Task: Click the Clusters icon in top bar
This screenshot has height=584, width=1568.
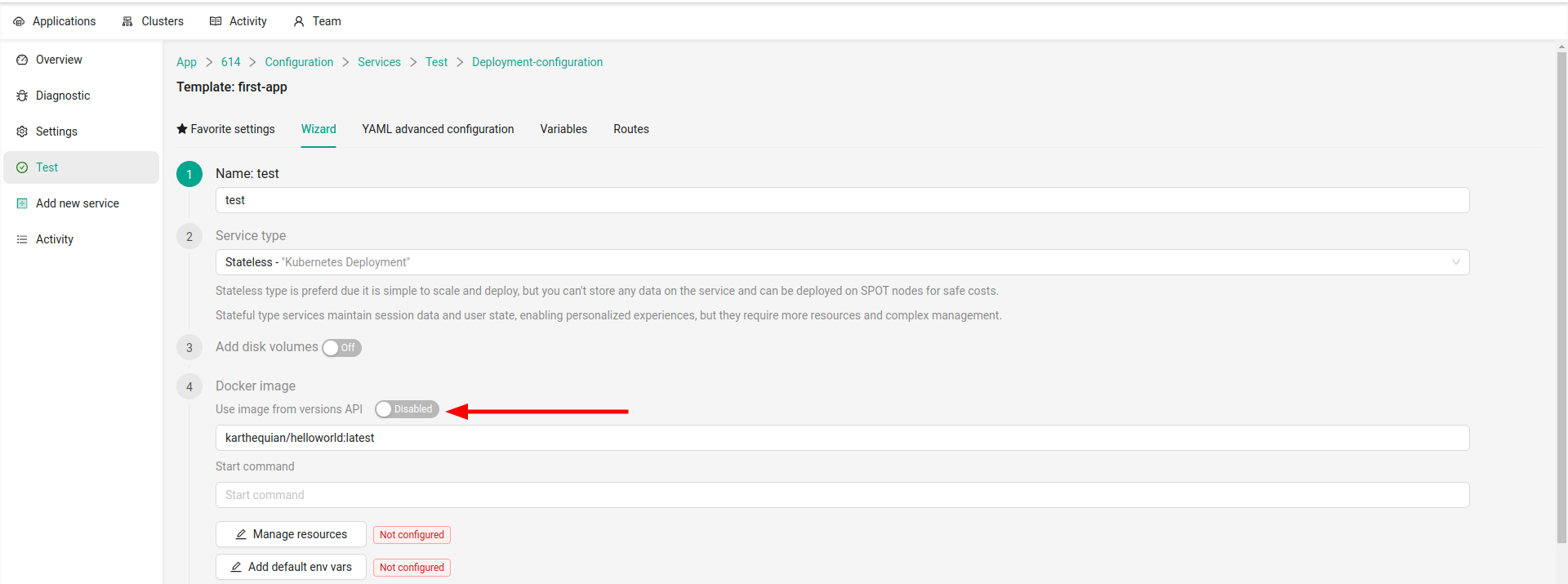Action: 127,21
